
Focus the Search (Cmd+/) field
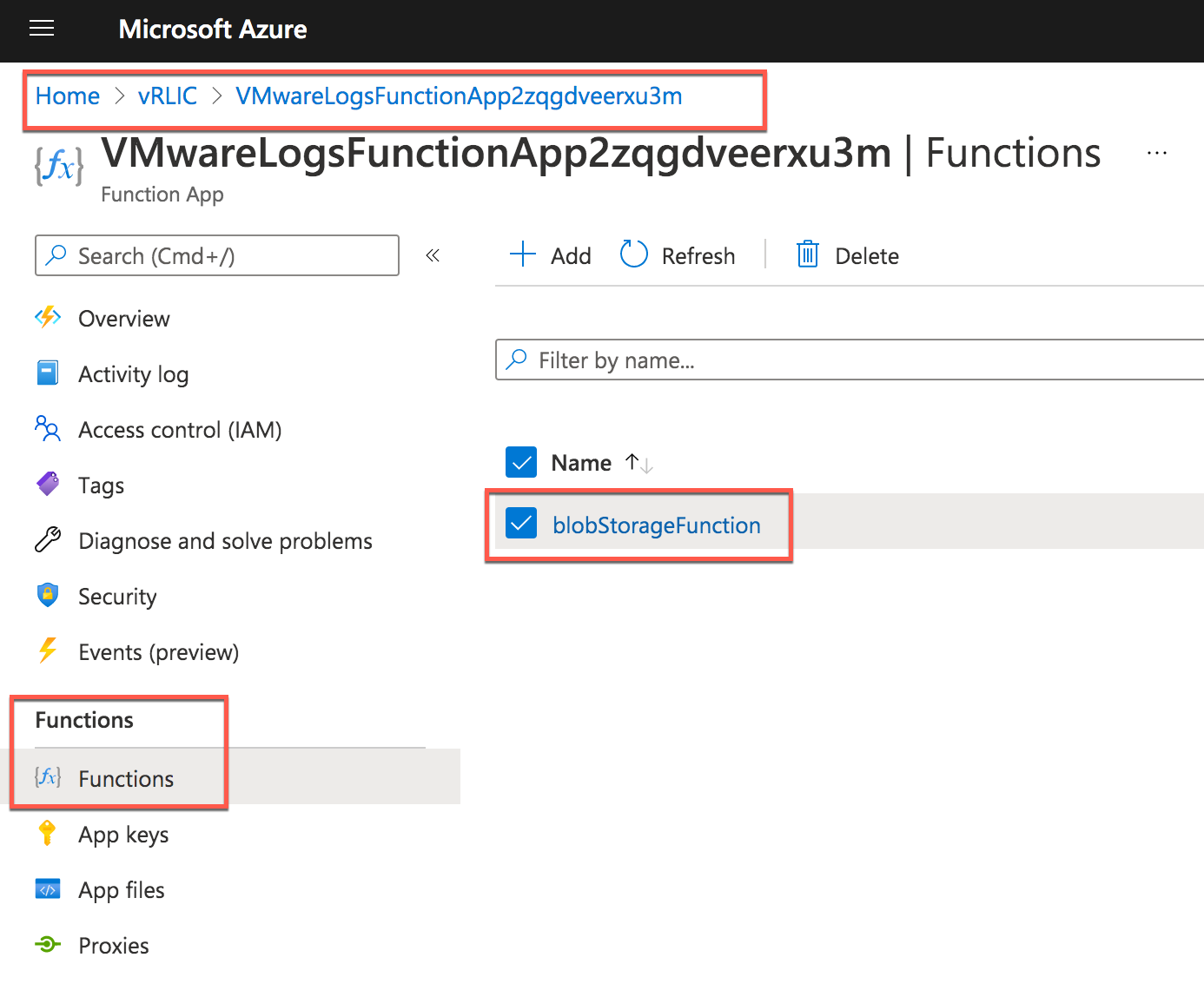(x=217, y=255)
